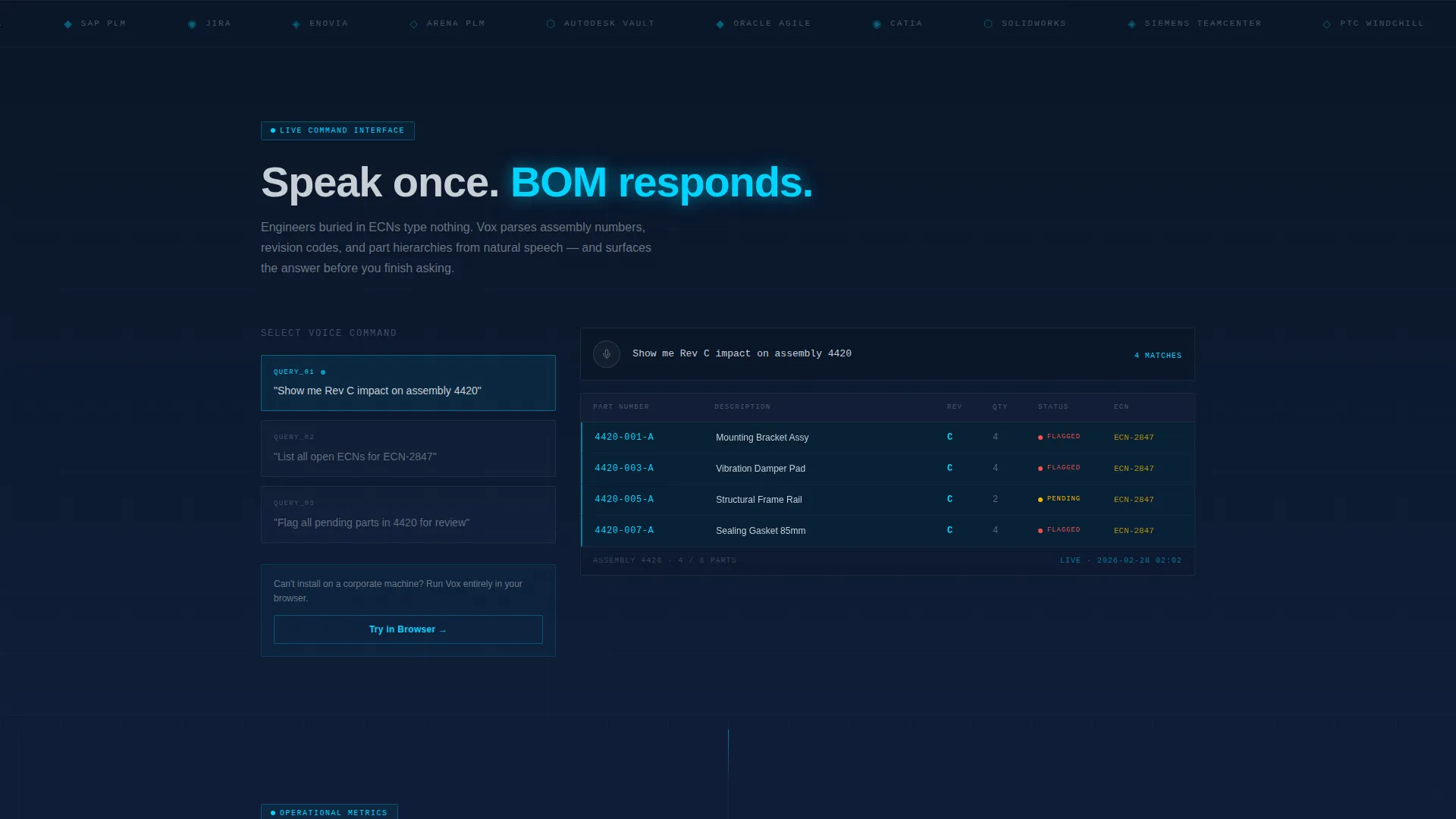Select QUERY_01 Rev C impact command

coord(408,383)
